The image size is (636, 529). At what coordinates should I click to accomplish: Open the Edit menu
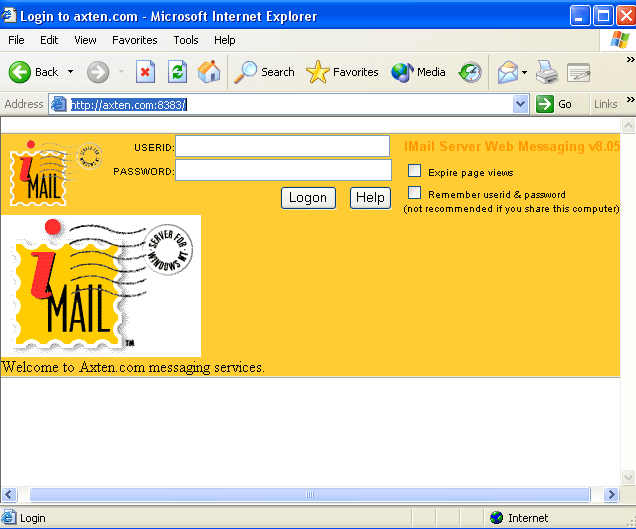pos(49,40)
